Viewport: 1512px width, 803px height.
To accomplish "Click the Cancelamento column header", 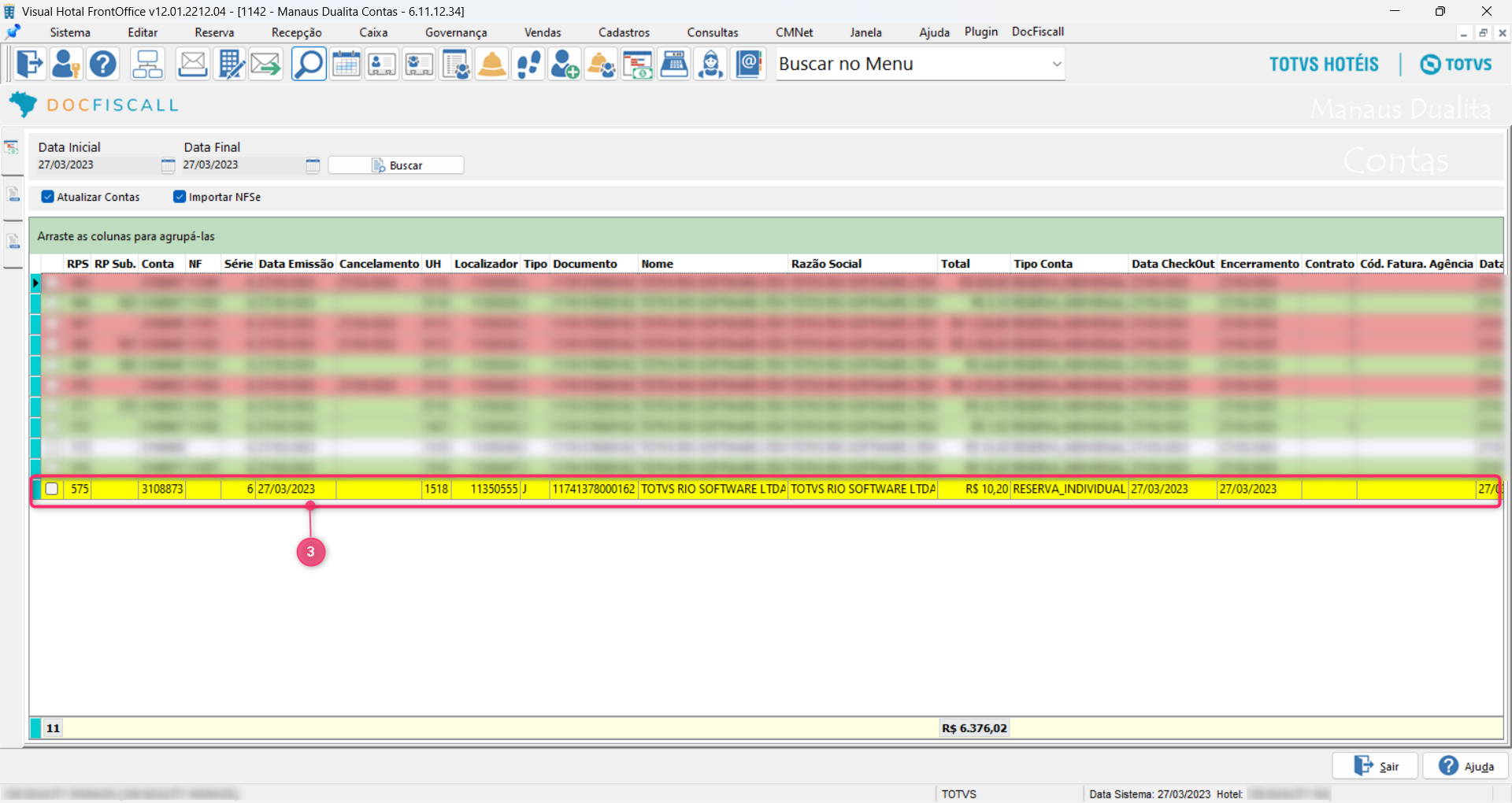I will (379, 264).
